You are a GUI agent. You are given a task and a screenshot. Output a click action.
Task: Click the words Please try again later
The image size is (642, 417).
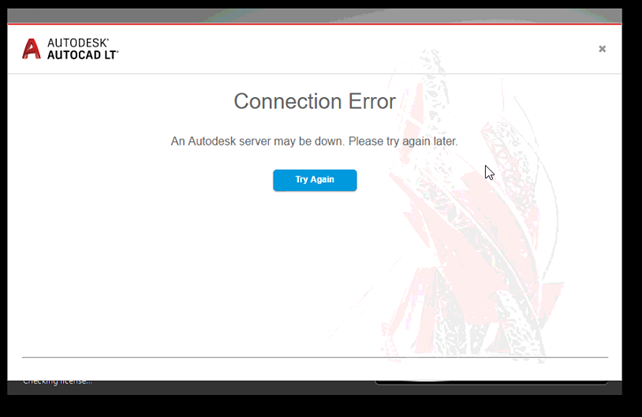pyautogui.click(x=403, y=141)
